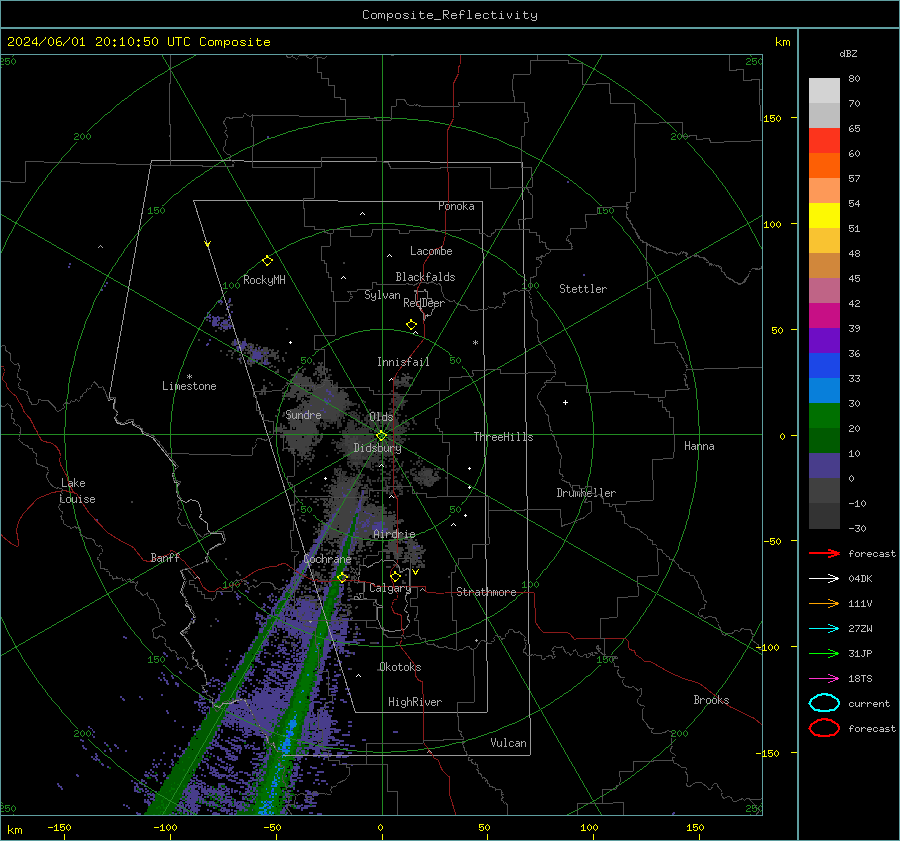
Task: Click asterisk marker east of Innisfail
Action: (x=475, y=343)
